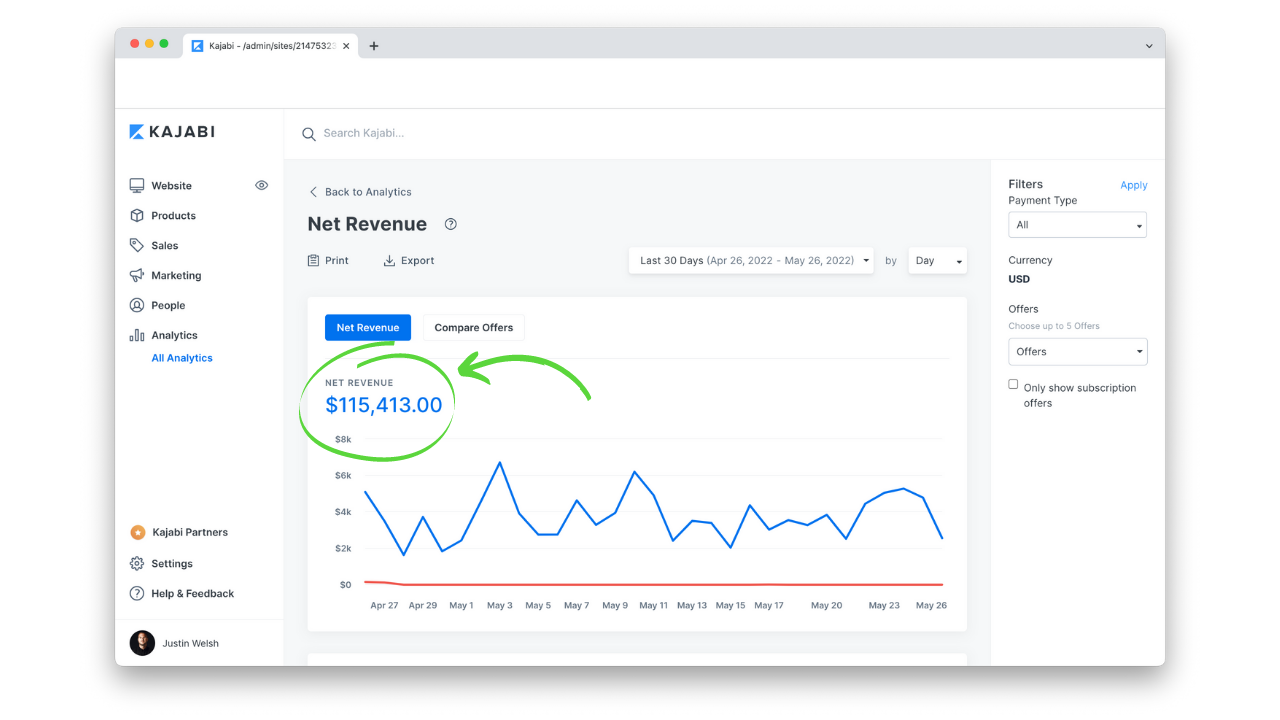Switch to the Compare Offers tab
The height and width of the screenshot is (720, 1280).
(x=474, y=328)
